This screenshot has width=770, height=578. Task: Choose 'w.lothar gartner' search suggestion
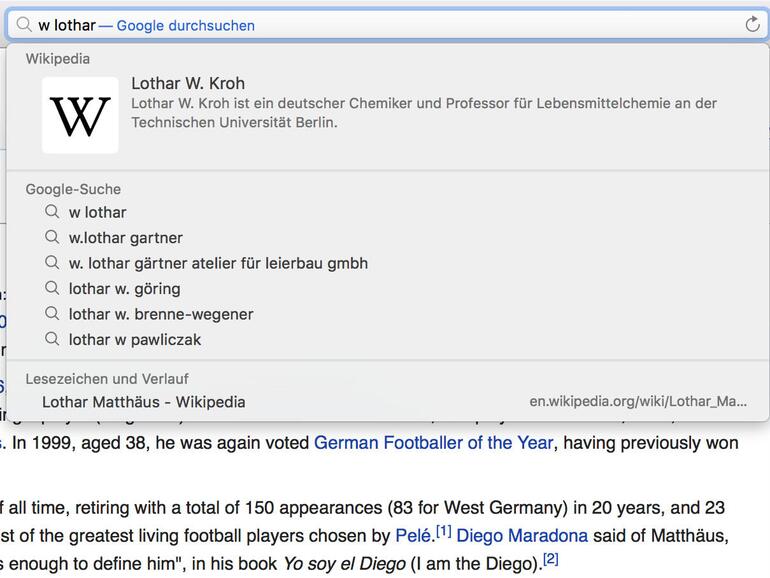click(126, 238)
